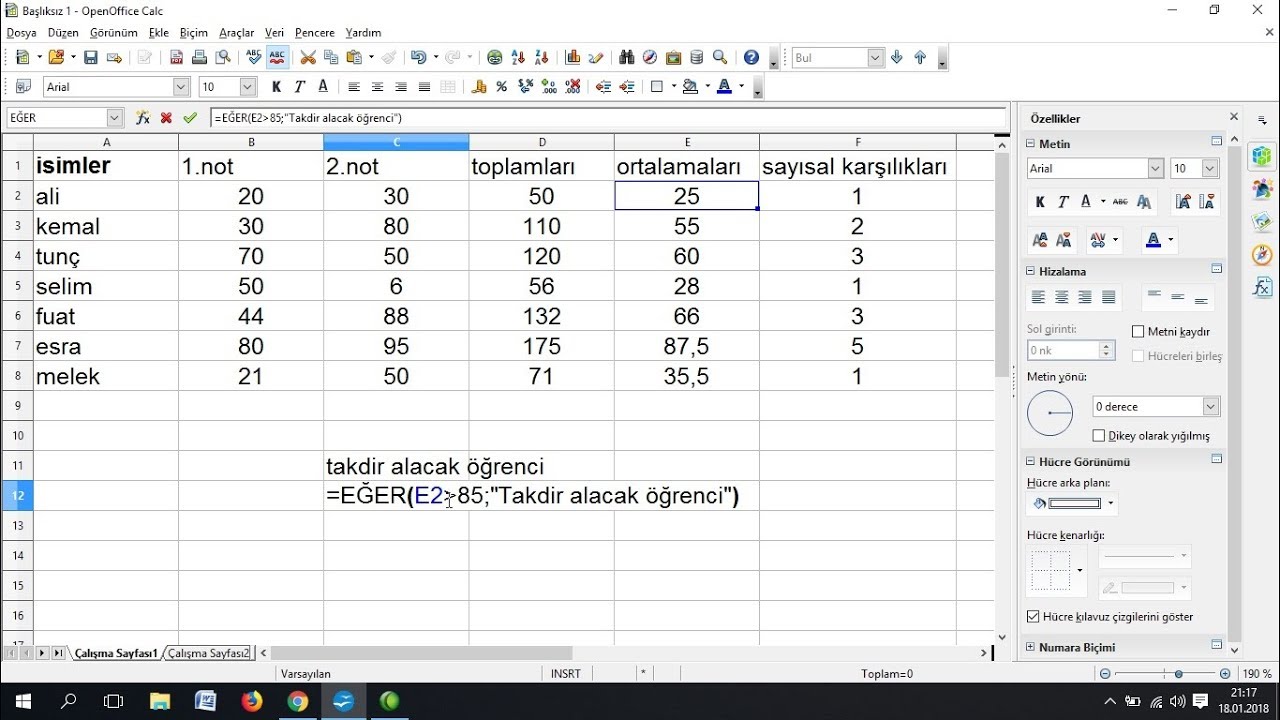Toggle INSRT mode in status bar
Screen dimensions: 1280x720
pos(566,674)
